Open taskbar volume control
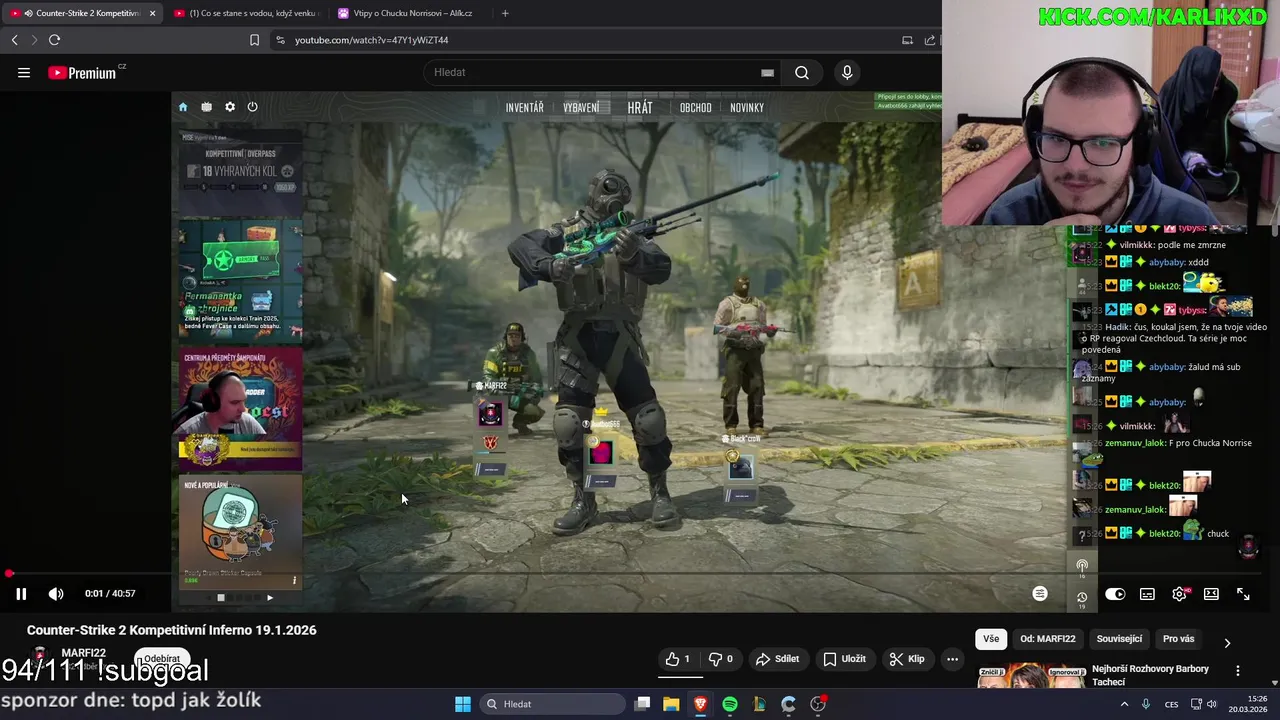 tap(1211, 704)
